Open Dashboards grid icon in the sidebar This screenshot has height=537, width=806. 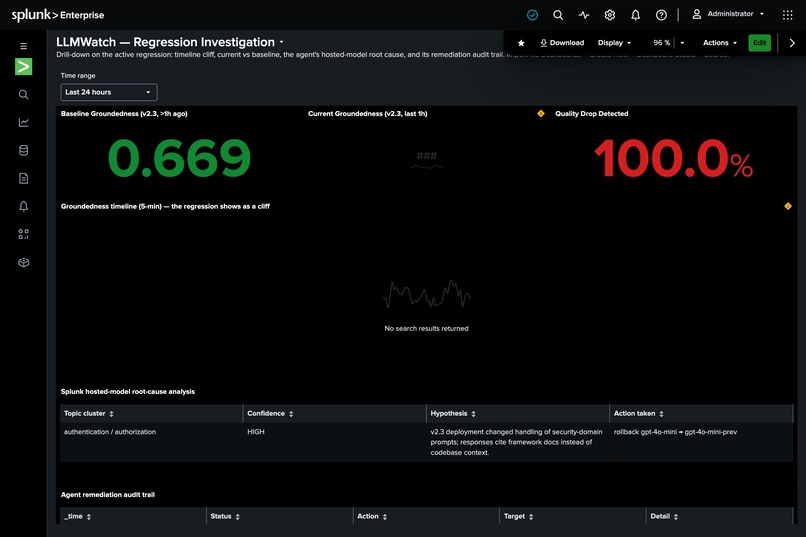(24, 234)
